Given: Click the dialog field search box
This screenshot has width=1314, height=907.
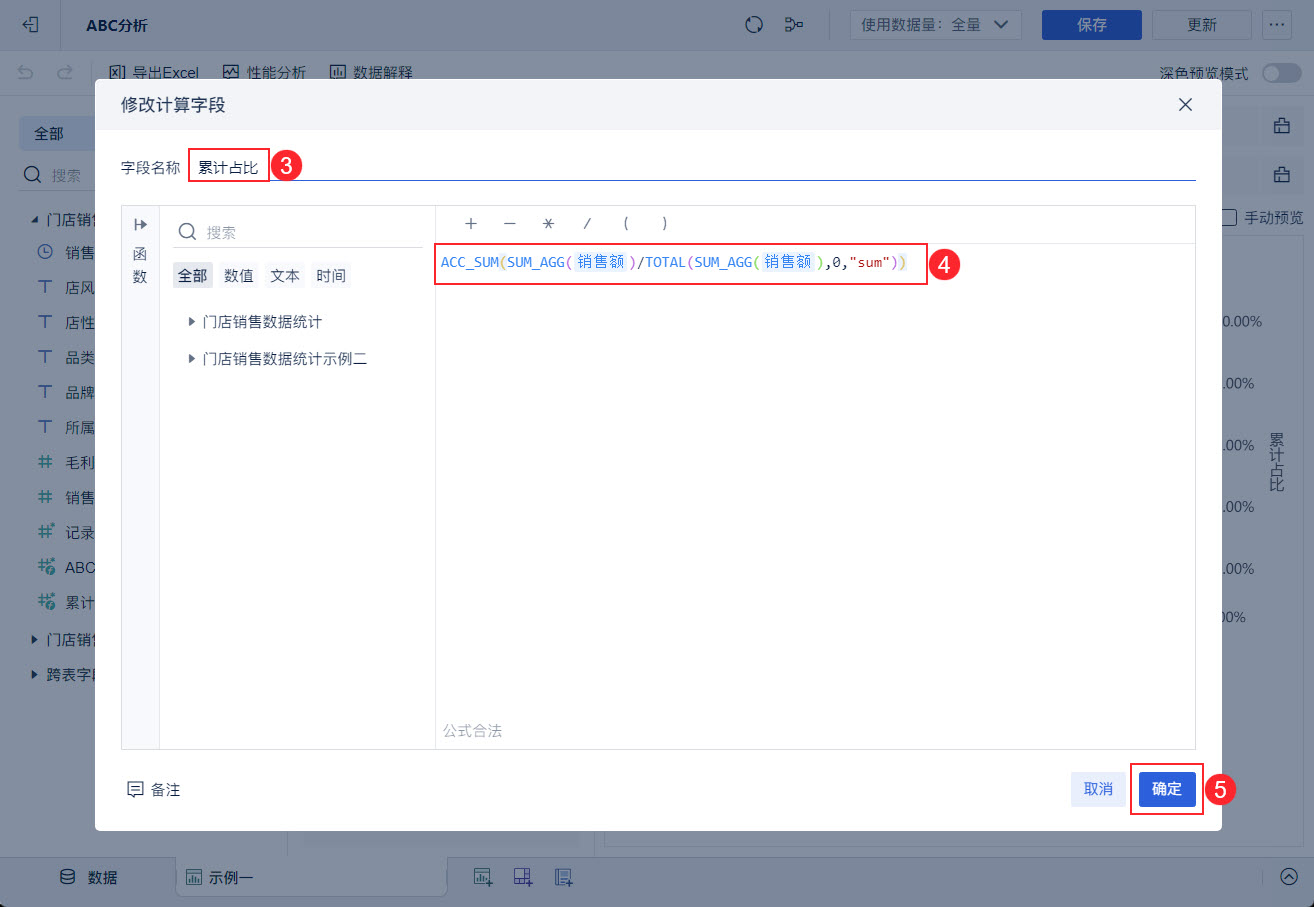Looking at the screenshot, I should (298, 232).
